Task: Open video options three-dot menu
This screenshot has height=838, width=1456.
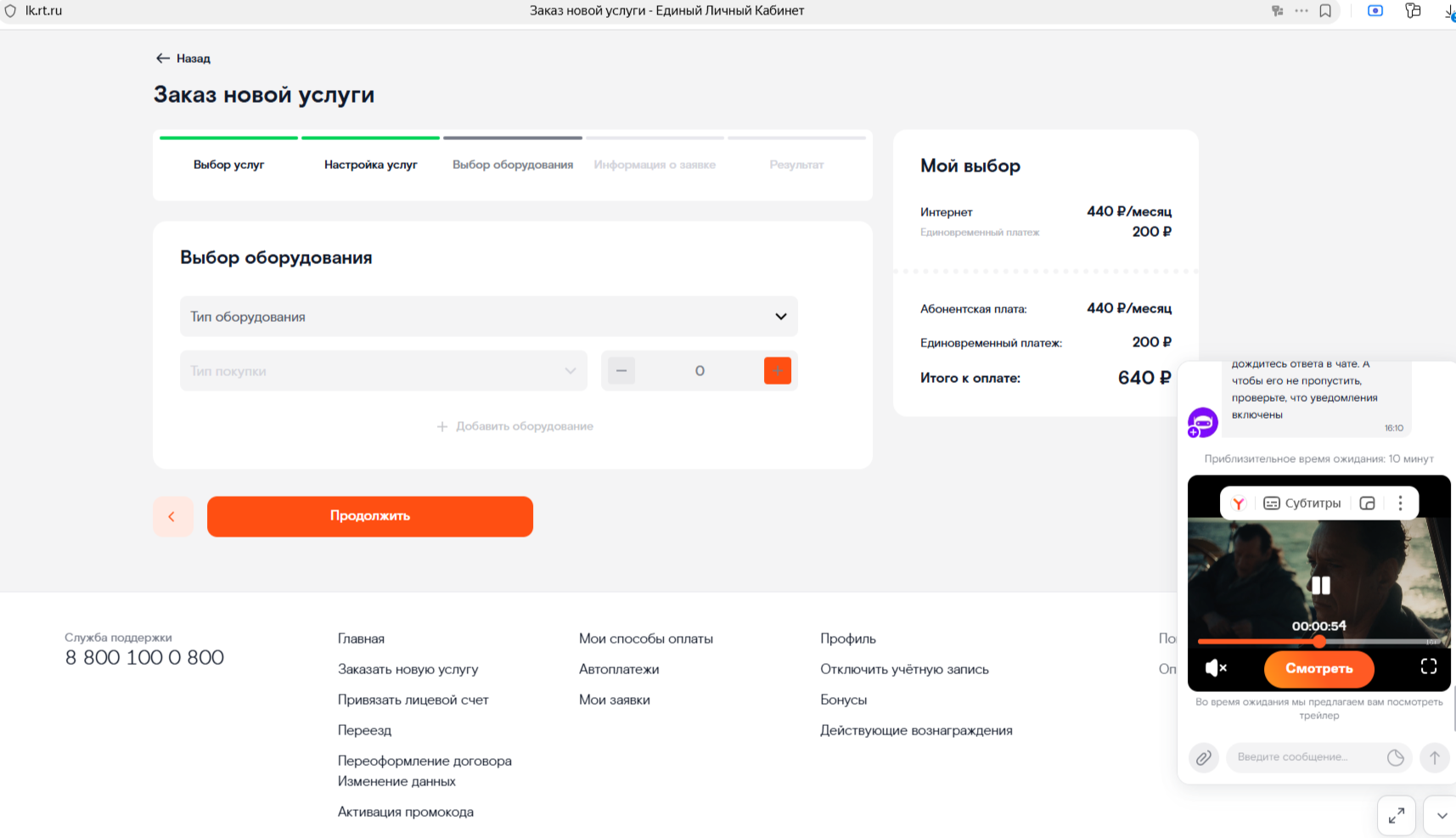Action: click(x=1400, y=503)
